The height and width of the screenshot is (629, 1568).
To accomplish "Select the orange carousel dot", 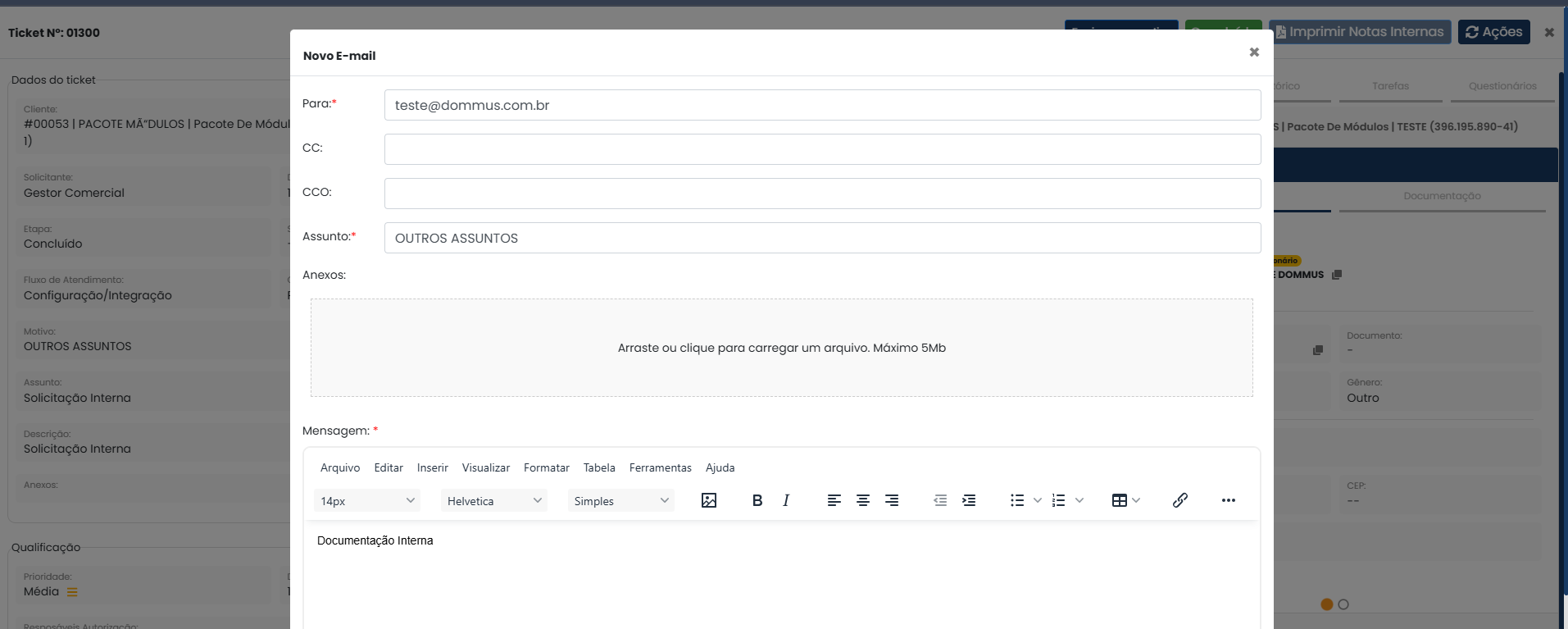I will pyautogui.click(x=1327, y=604).
